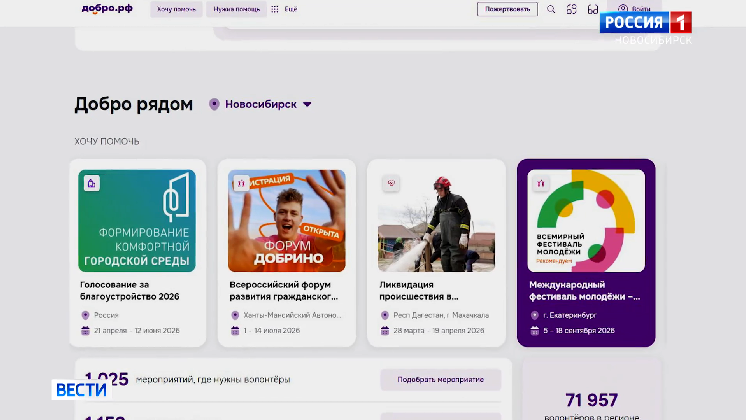Click the Войти login button

click(x=634, y=9)
